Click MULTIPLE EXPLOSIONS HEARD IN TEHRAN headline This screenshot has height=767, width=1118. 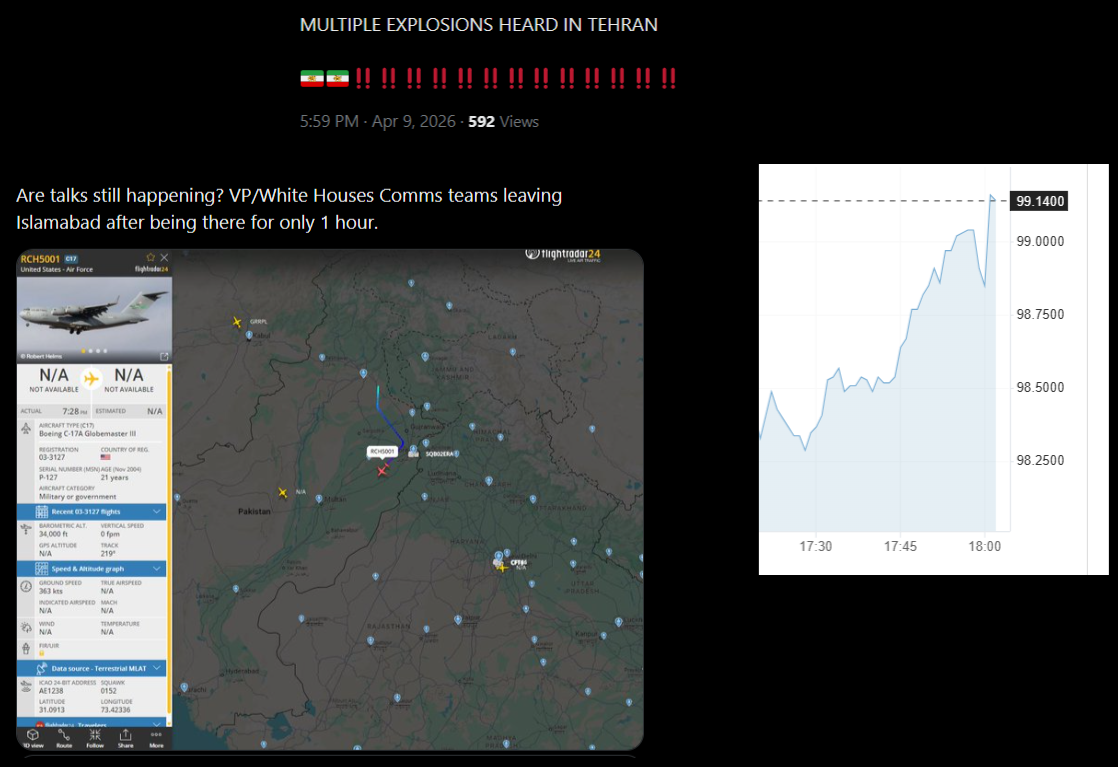pos(478,25)
